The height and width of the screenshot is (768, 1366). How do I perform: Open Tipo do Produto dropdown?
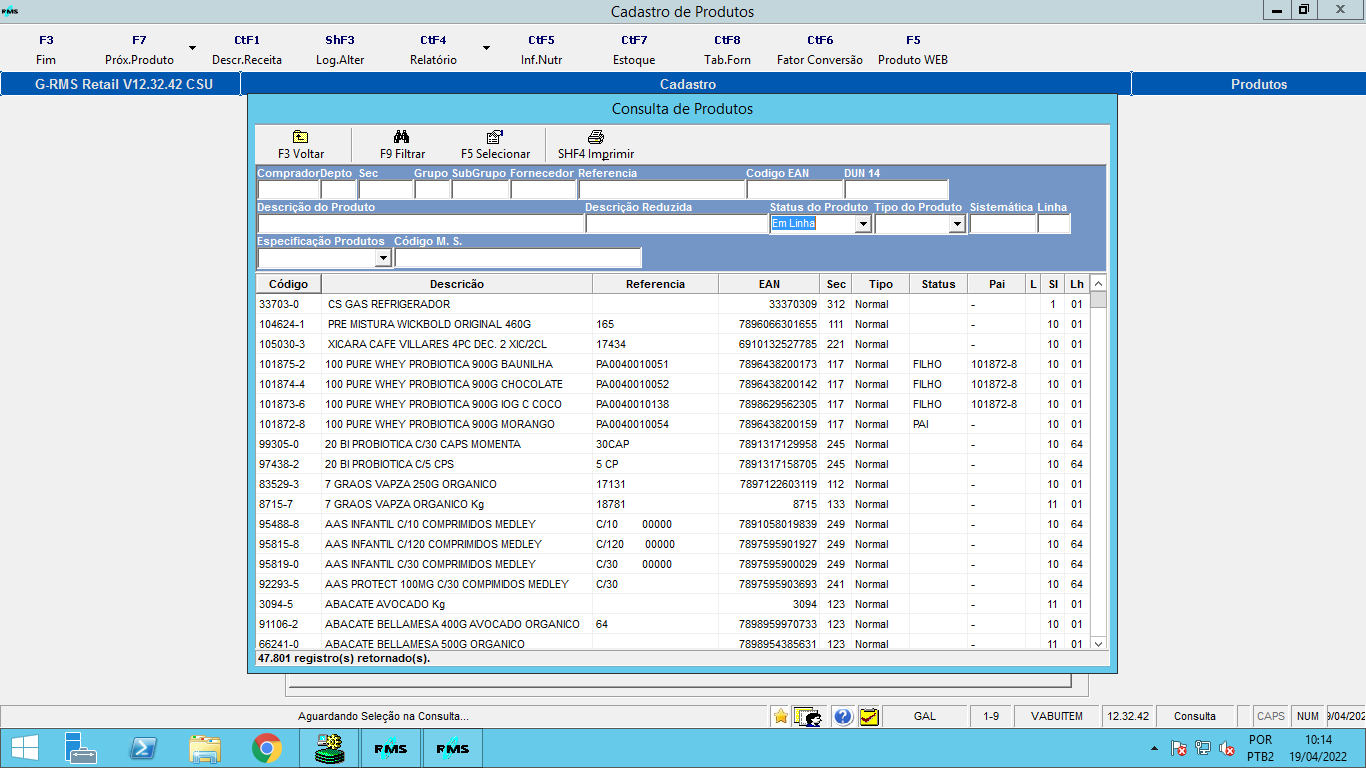(957, 224)
